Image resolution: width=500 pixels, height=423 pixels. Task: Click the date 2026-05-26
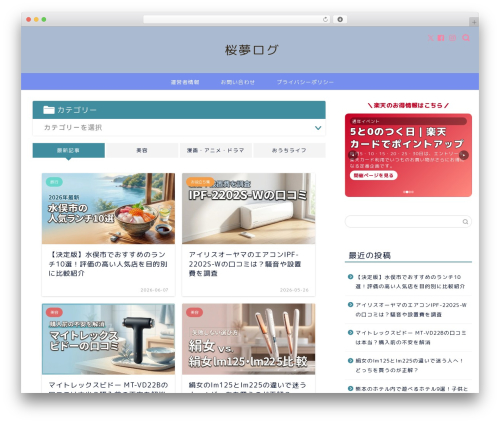[294, 290]
